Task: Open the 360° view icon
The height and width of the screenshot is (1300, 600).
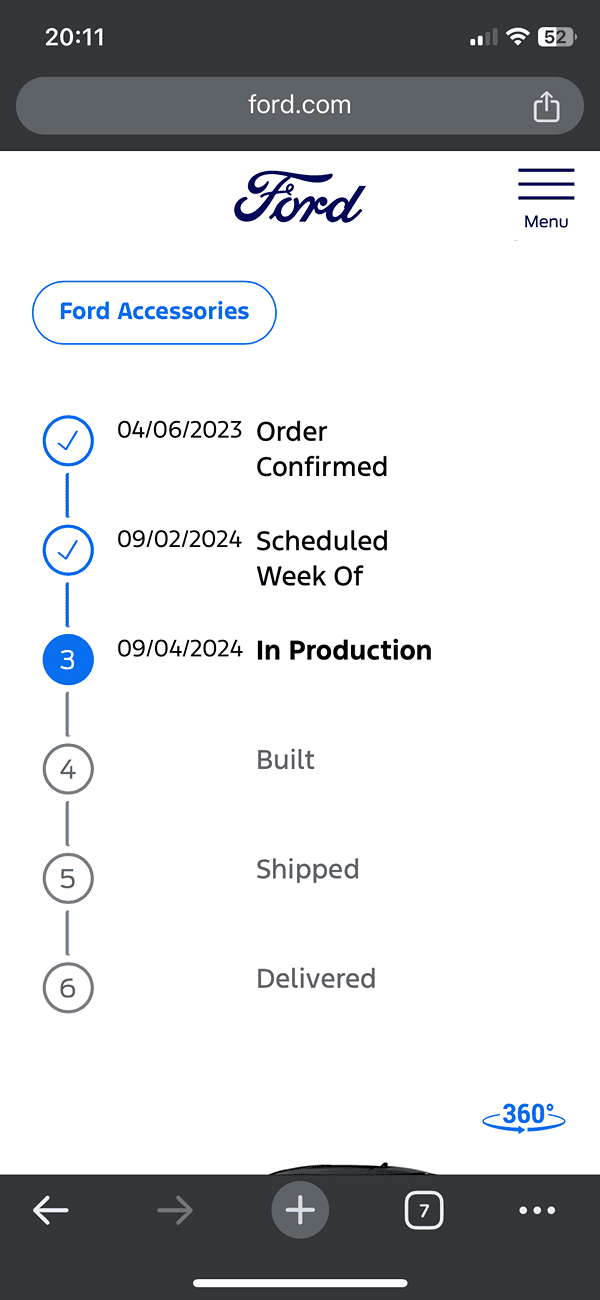Action: pos(524,1116)
